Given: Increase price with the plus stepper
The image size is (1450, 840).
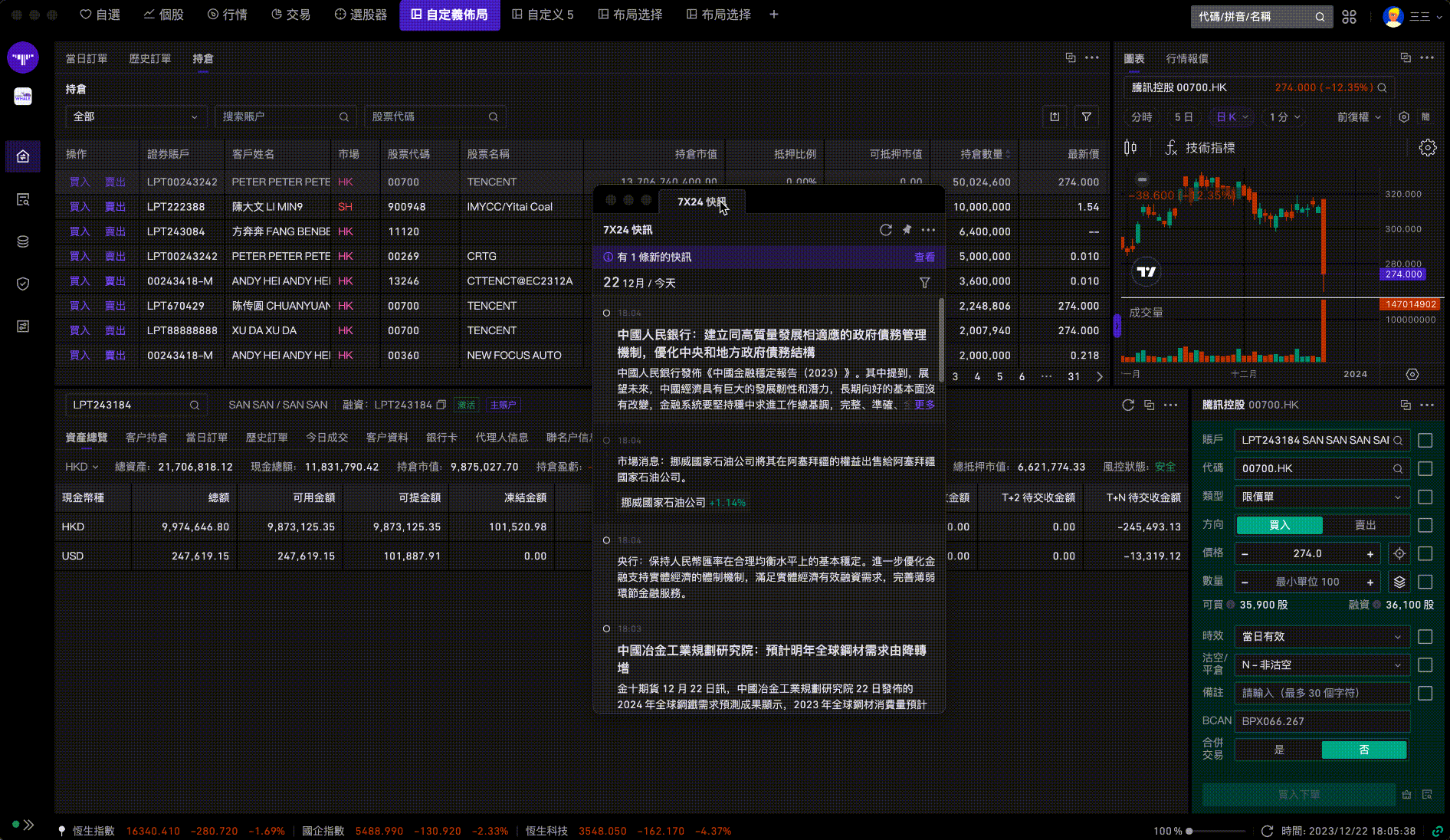Looking at the screenshot, I should (x=1370, y=553).
